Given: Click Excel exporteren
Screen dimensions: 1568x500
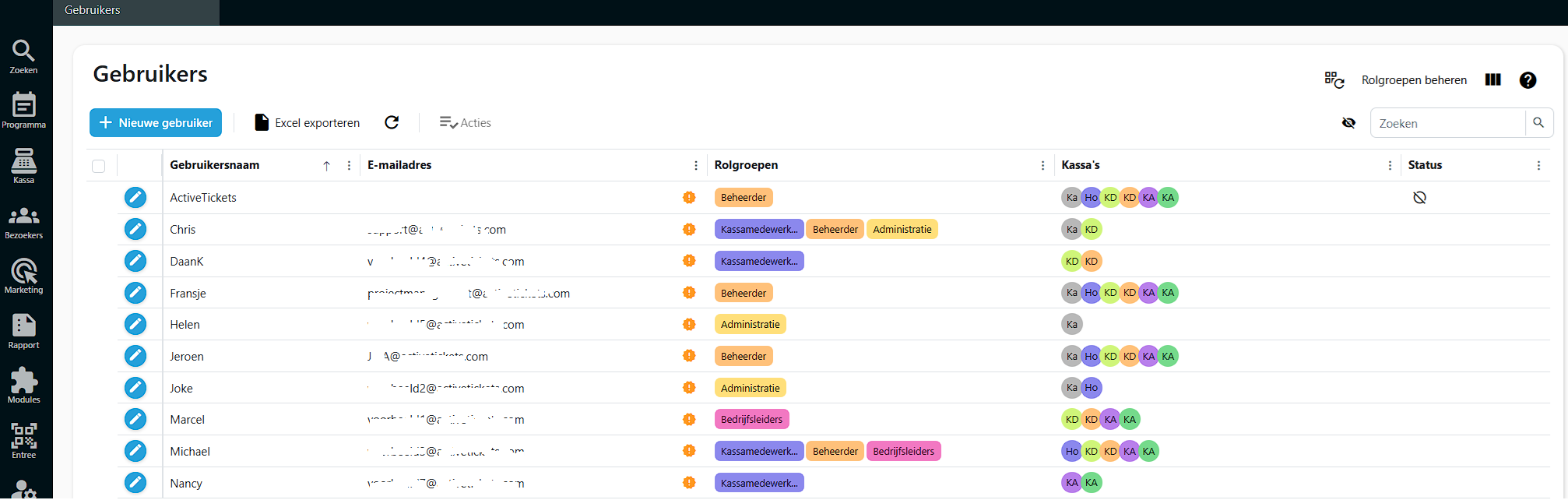Looking at the screenshot, I should [x=308, y=122].
